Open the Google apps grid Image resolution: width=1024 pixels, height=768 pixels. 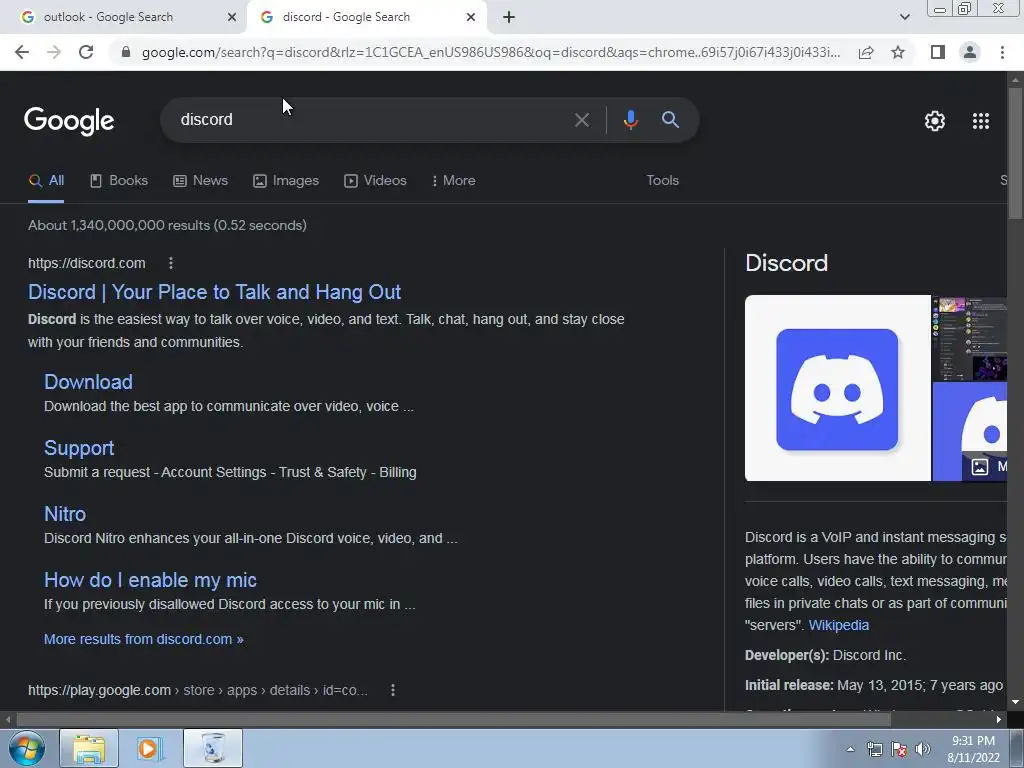pos(981,121)
